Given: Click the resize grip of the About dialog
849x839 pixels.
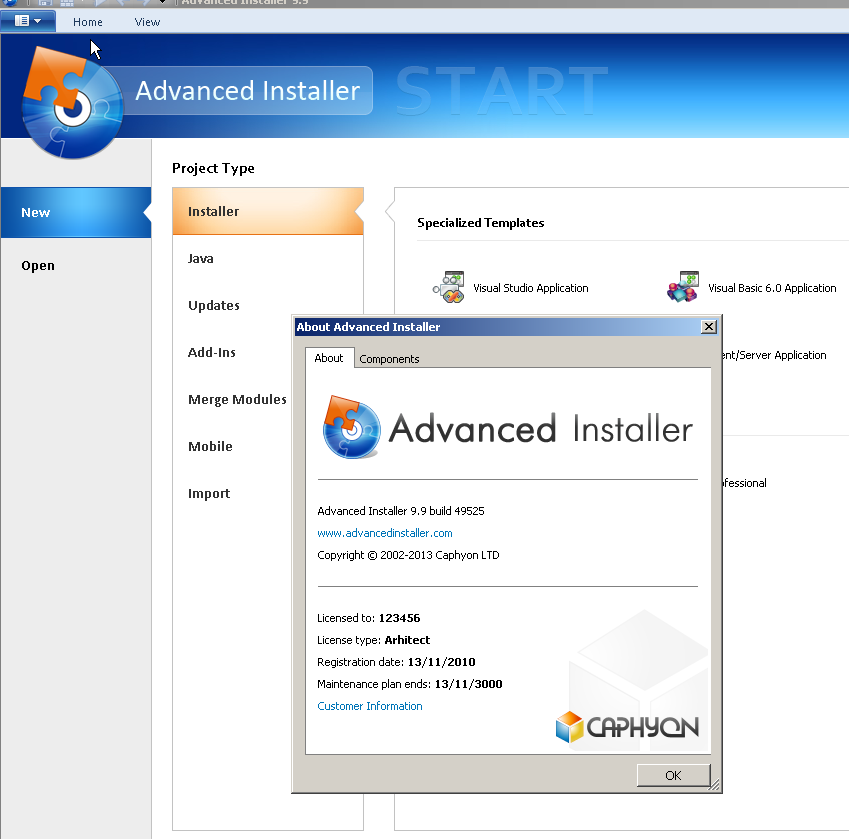Looking at the screenshot, I should pyautogui.click(x=715, y=785).
